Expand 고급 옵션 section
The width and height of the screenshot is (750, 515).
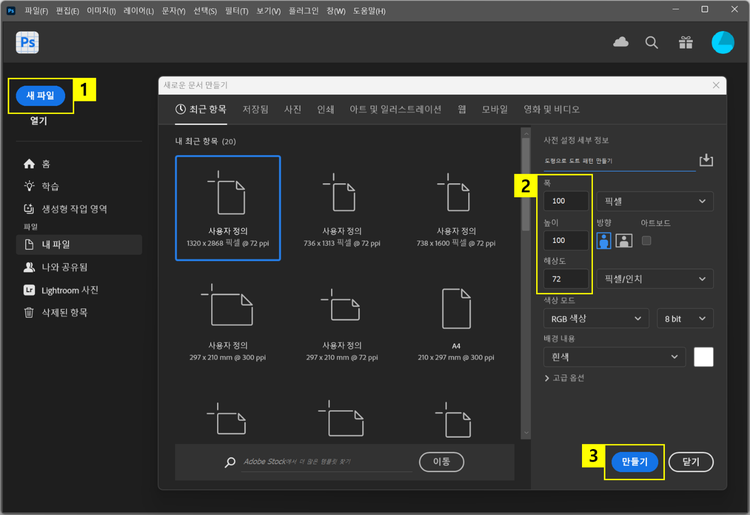(x=564, y=378)
